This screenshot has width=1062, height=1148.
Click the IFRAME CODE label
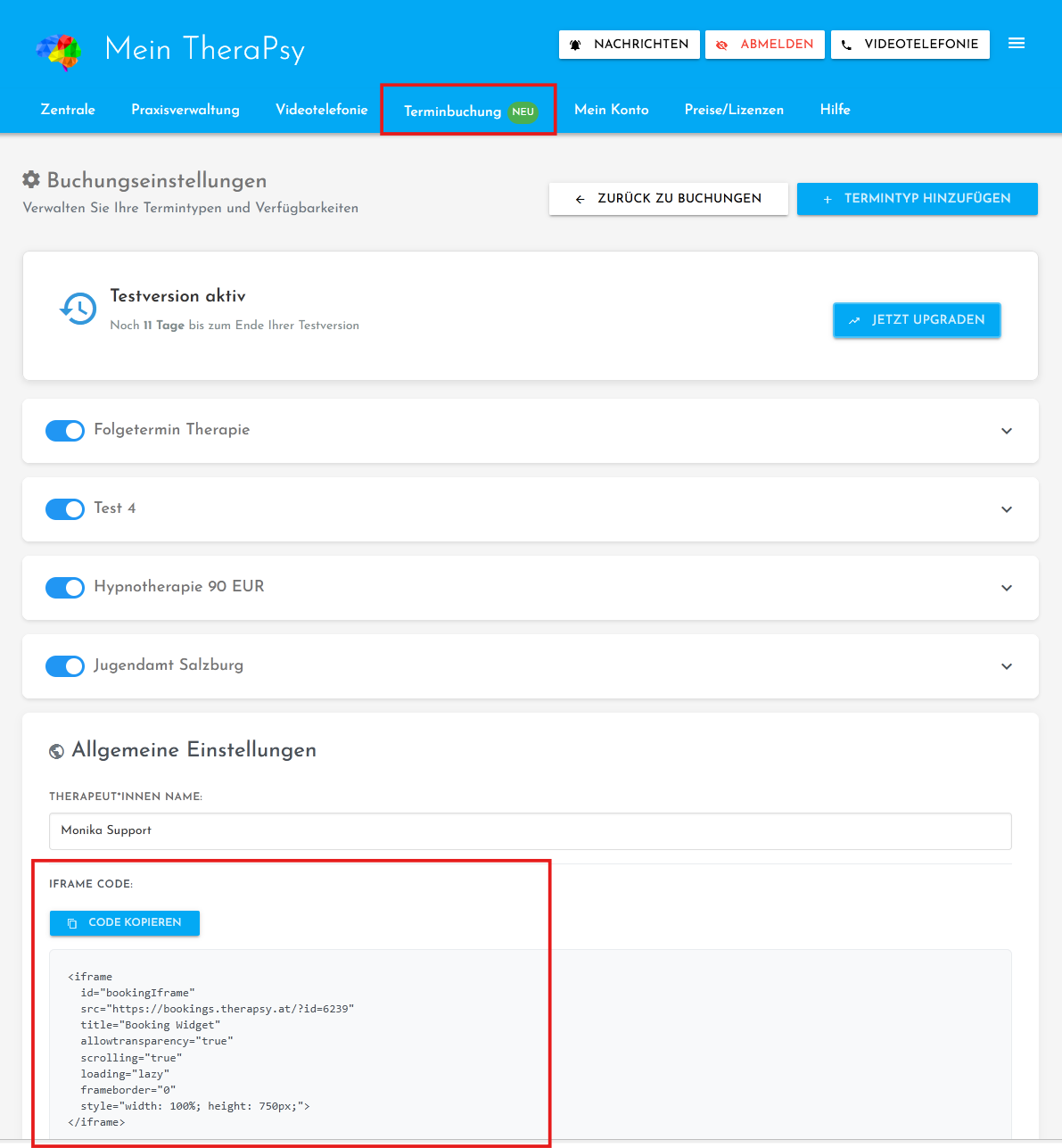[x=91, y=884]
